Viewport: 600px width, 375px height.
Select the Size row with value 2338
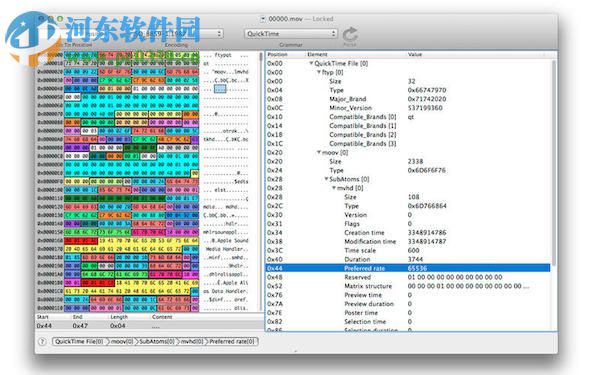(408, 161)
